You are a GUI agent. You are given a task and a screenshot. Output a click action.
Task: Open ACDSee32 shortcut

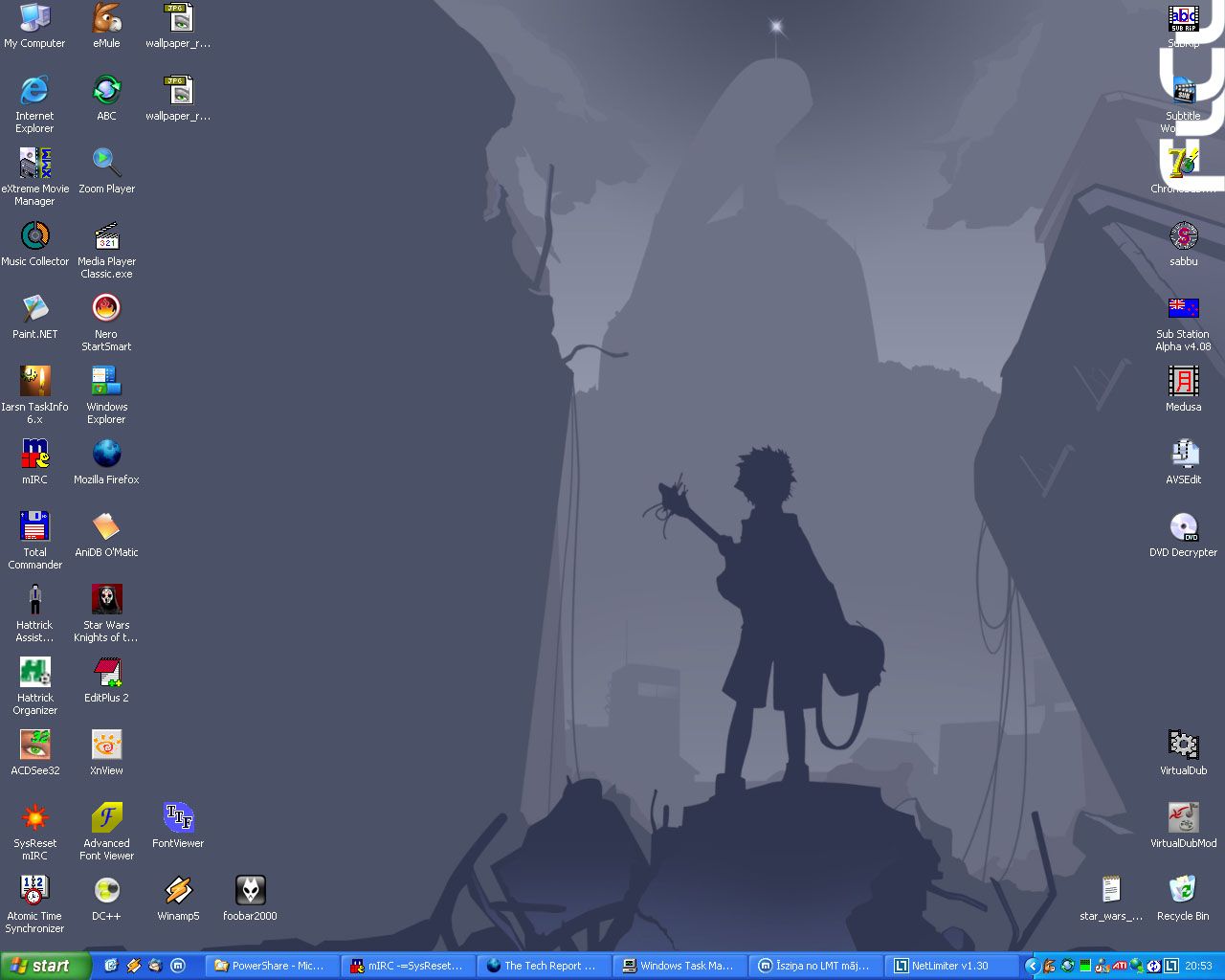pos(34,753)
